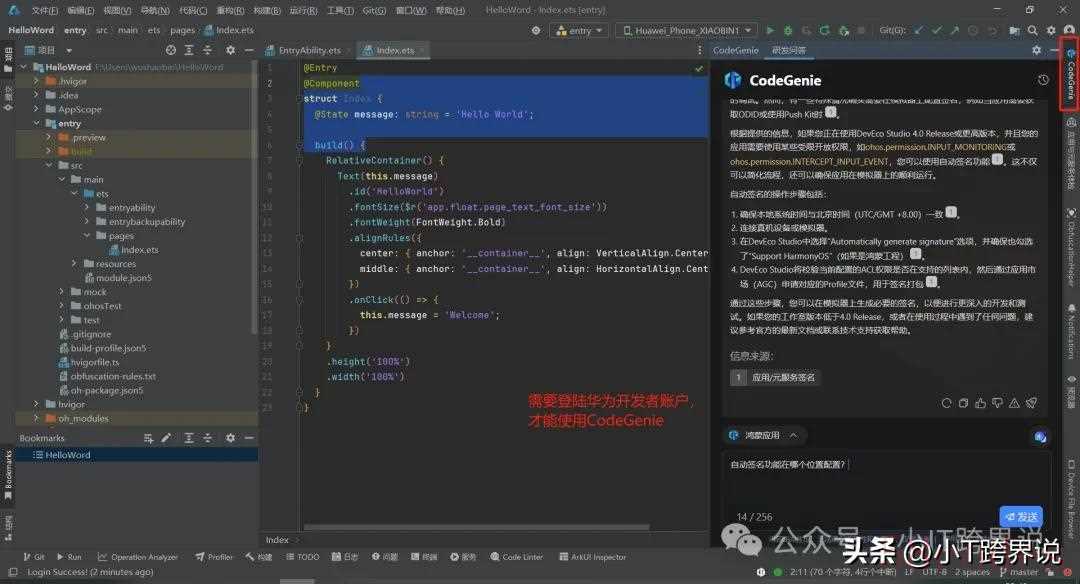The height and width of the screenshot is (584, 1080).
Task: Click the UTF-8 encoding in status bar
Action: pyautogui.click(x=935, y=572)
